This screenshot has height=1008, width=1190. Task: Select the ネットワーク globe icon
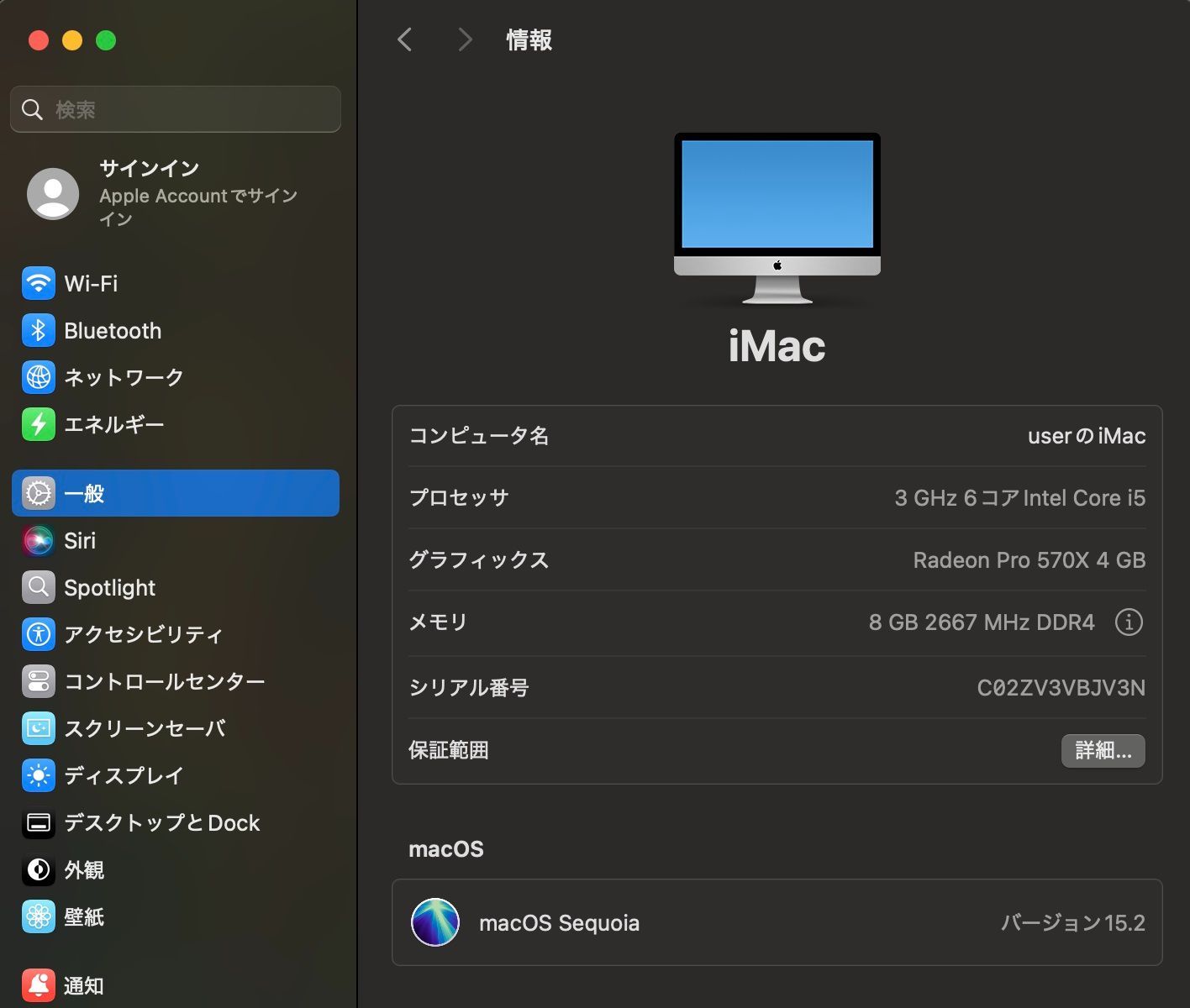[x=39, y=378]
